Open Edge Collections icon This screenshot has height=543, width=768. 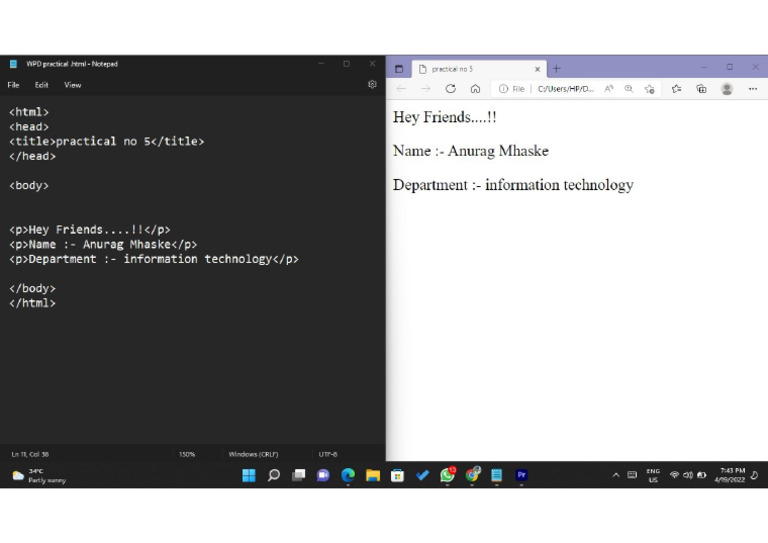pos(701,89)
